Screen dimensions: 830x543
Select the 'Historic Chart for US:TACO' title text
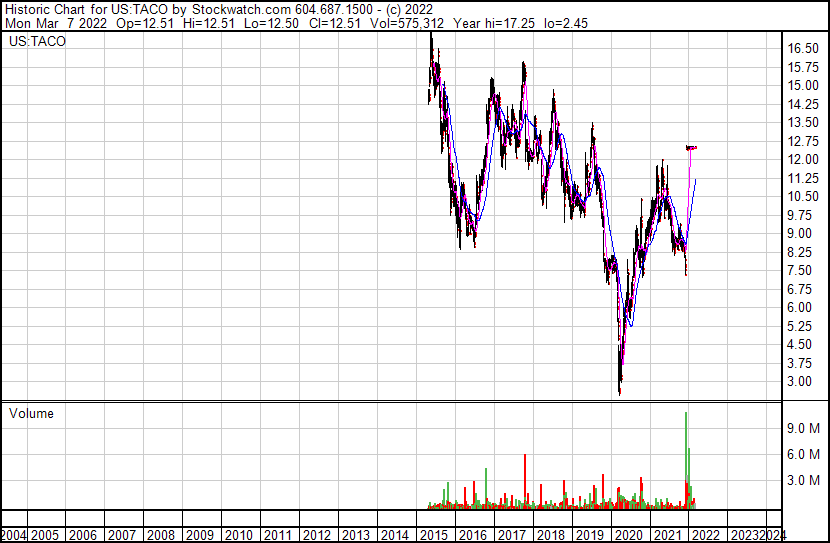pos(87,10)
